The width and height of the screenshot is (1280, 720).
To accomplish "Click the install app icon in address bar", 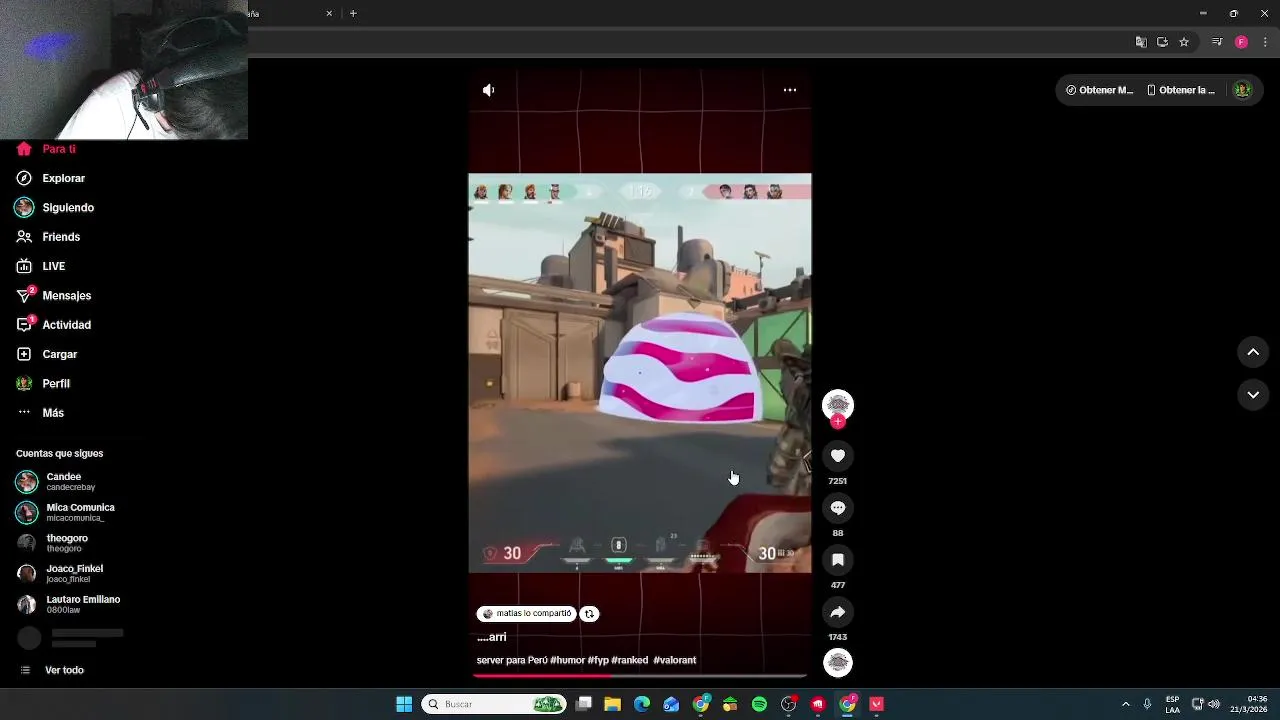I will pyautogui.click(x=1162, y=42).
